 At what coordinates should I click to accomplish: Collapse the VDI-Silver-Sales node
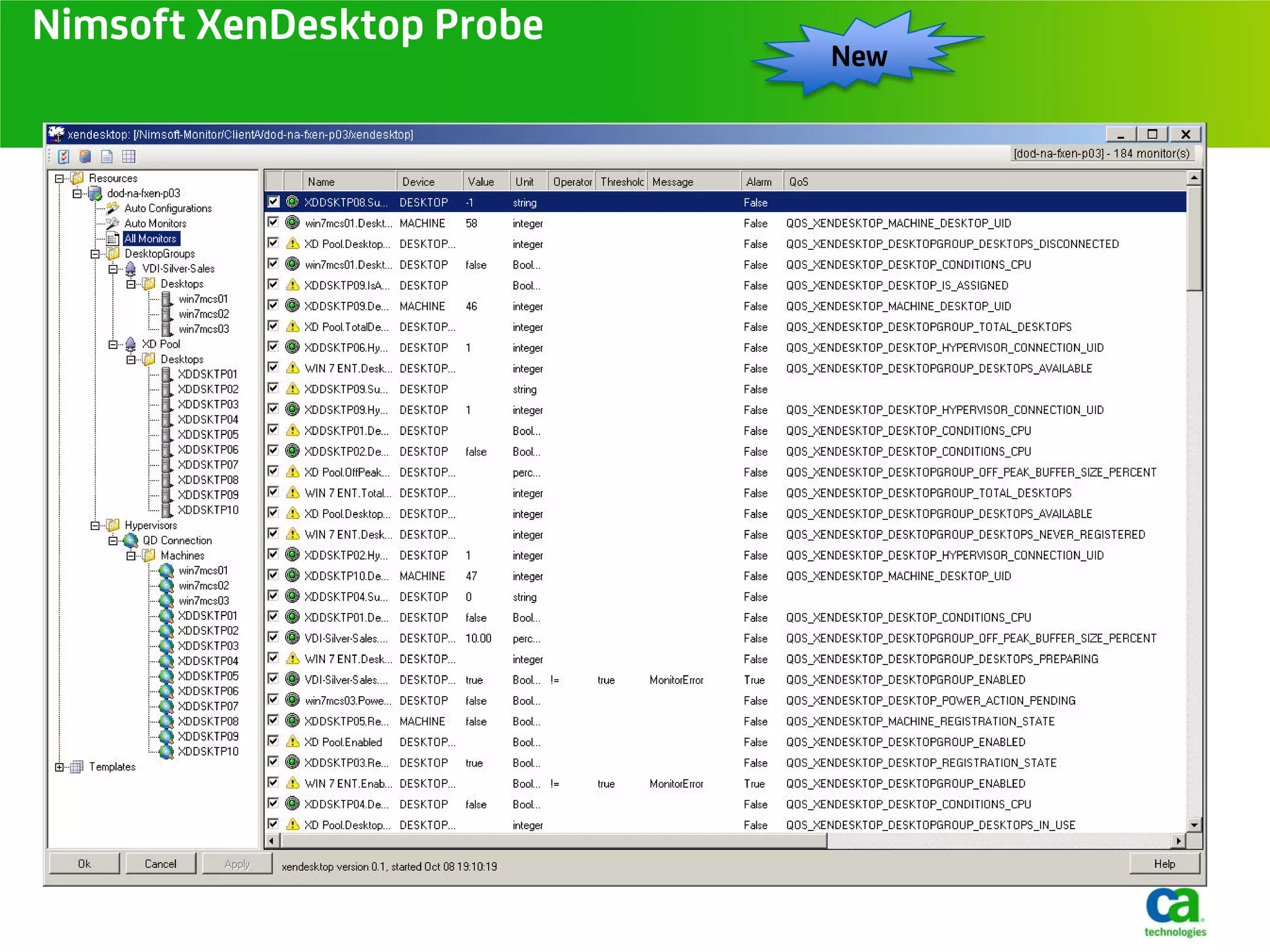click(113, 268)
